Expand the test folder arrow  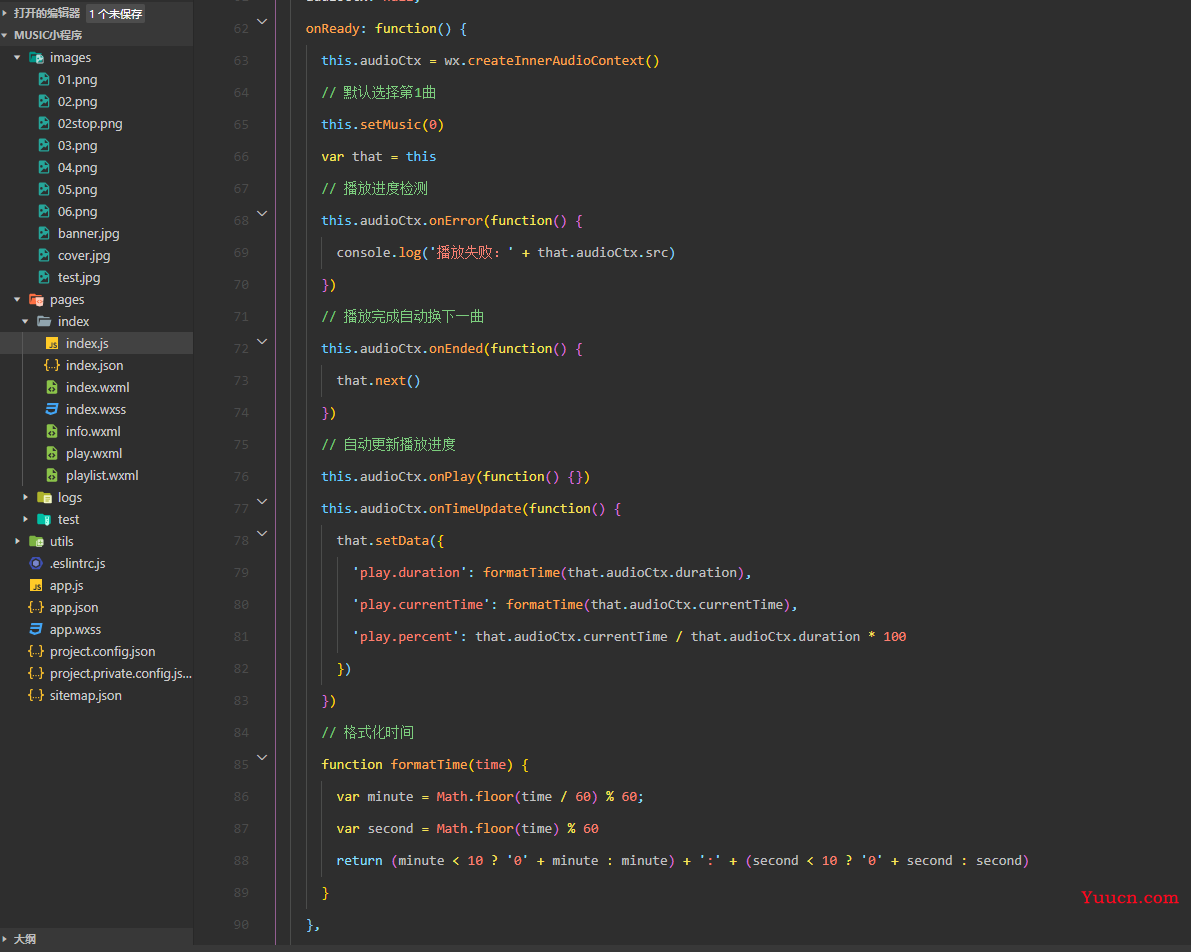tap(25, 519)
